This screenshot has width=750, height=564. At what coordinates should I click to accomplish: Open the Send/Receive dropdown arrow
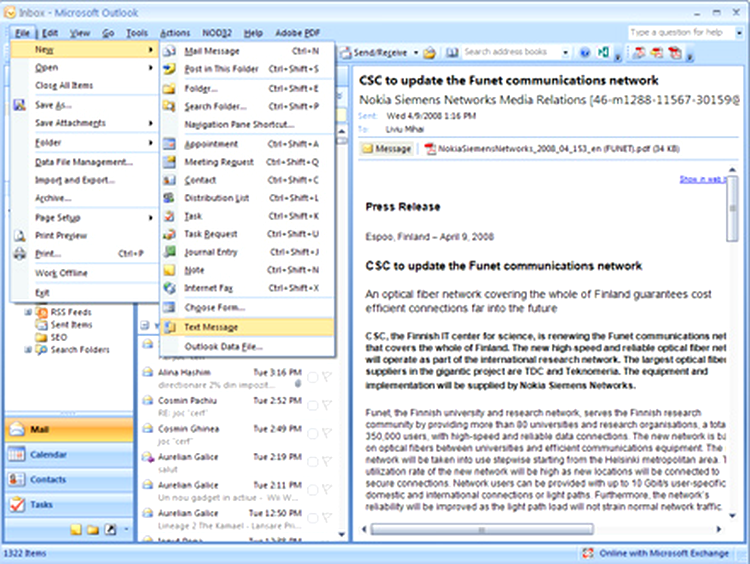[x=416, y=52]
